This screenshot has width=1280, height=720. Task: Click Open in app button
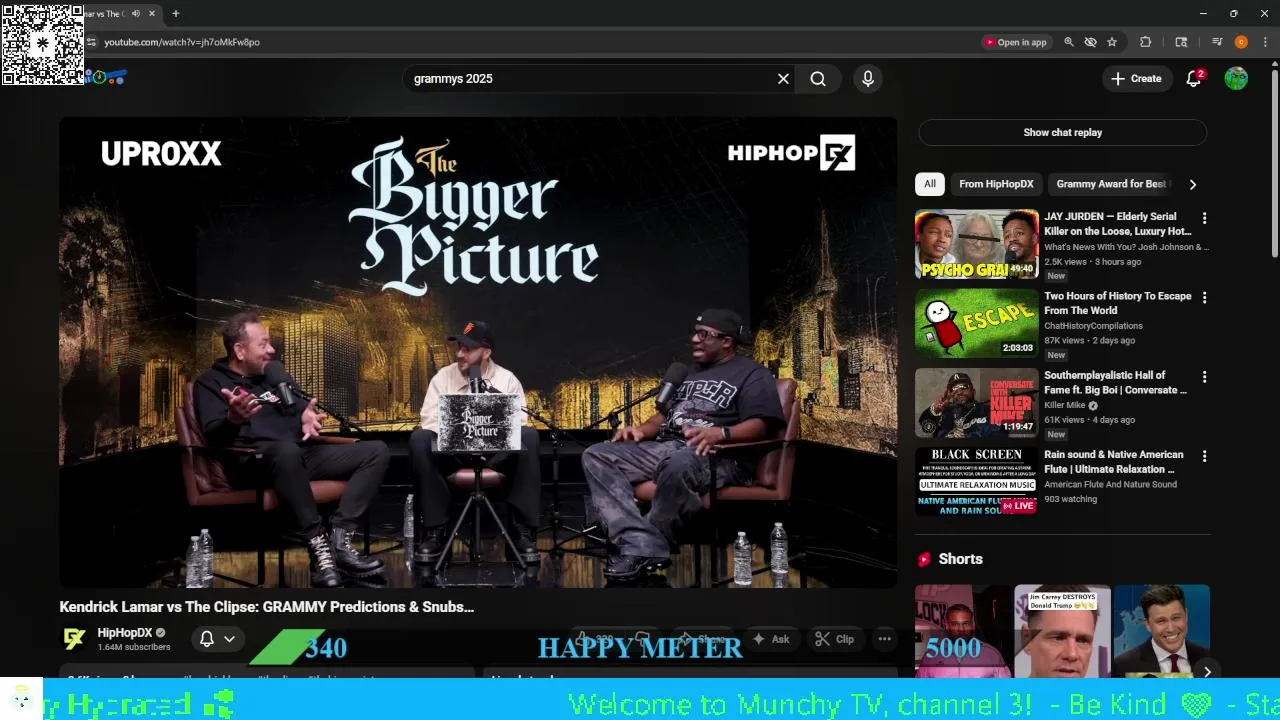pyautogui.click(x=1016, y=42)
